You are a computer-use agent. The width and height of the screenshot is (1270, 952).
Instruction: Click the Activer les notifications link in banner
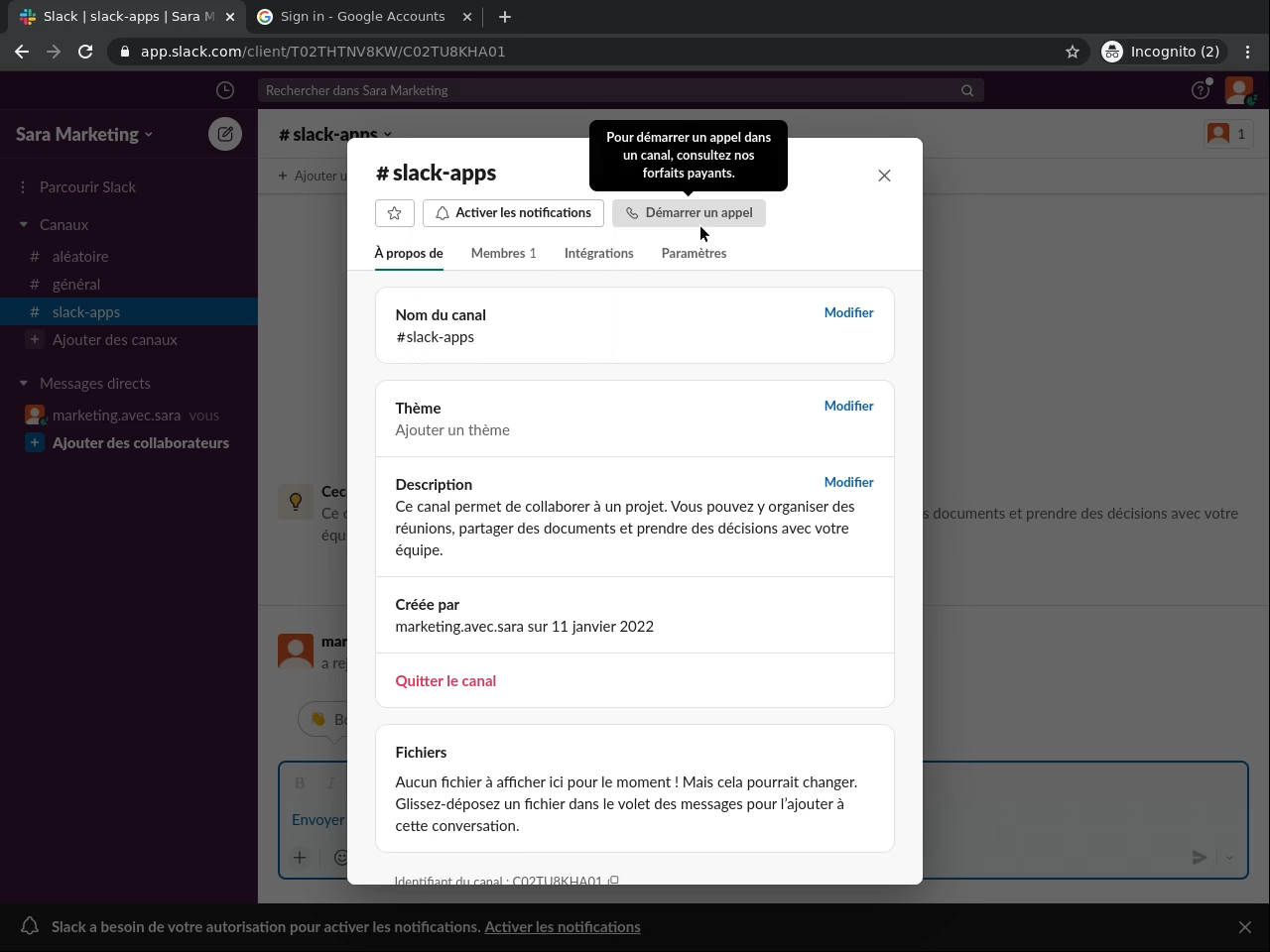click(563, 927)
